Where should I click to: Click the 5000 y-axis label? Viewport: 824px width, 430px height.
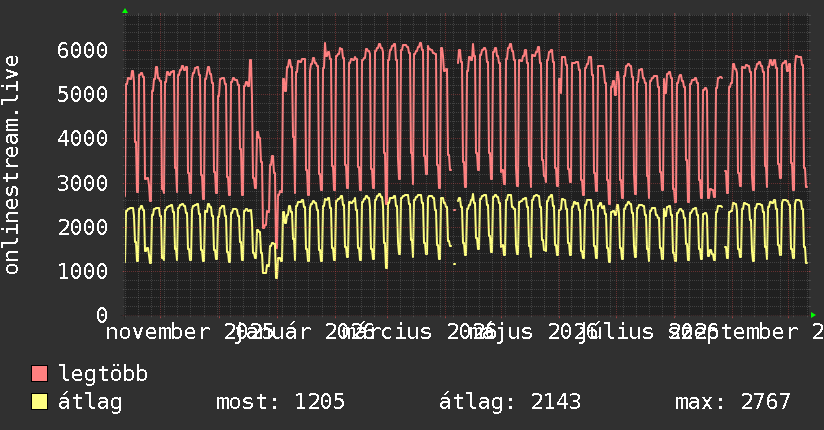coord(83,95)
